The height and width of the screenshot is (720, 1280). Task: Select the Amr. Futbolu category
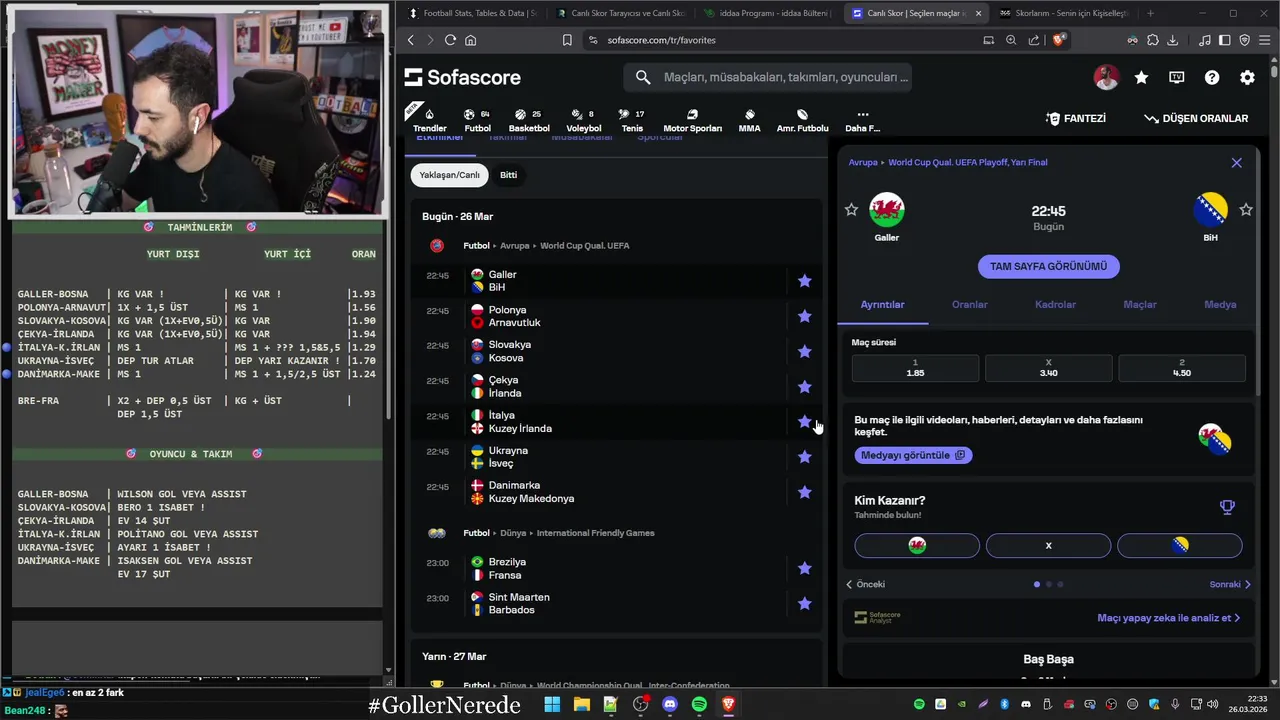802,120
